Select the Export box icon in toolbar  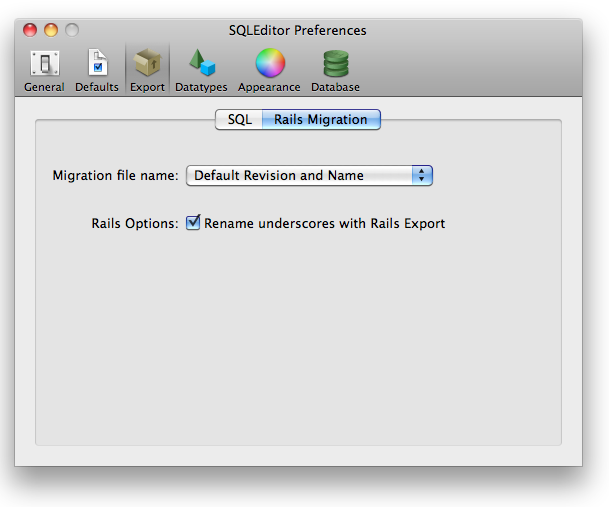(147, 64)
